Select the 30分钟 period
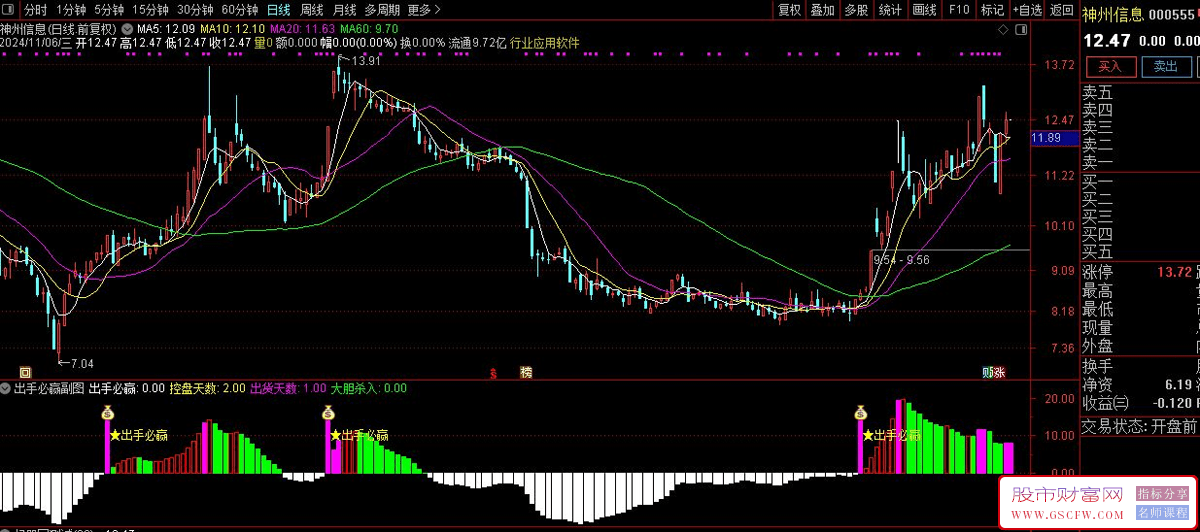1200x532 pixels. tap(195, 10)
